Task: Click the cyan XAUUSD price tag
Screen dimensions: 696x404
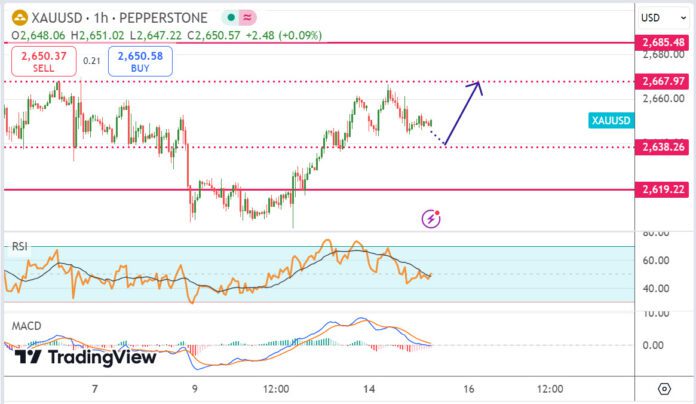Action: [610, 120]
